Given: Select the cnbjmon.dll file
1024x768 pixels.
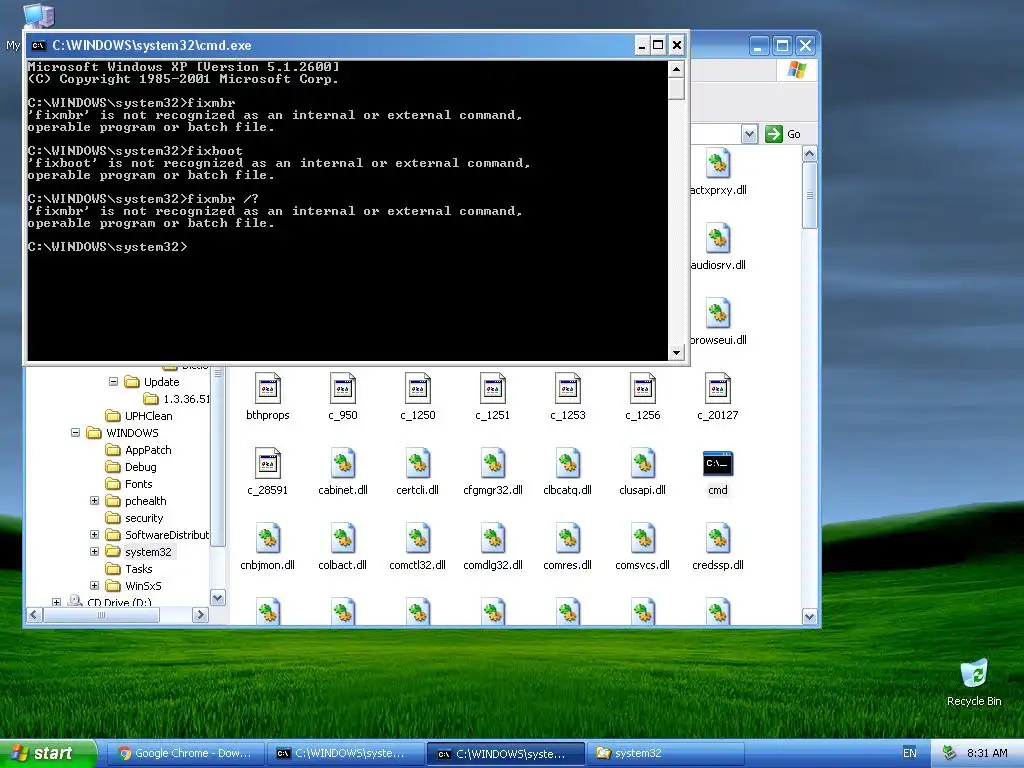Looking at the screenshot, I should [268, 546].
